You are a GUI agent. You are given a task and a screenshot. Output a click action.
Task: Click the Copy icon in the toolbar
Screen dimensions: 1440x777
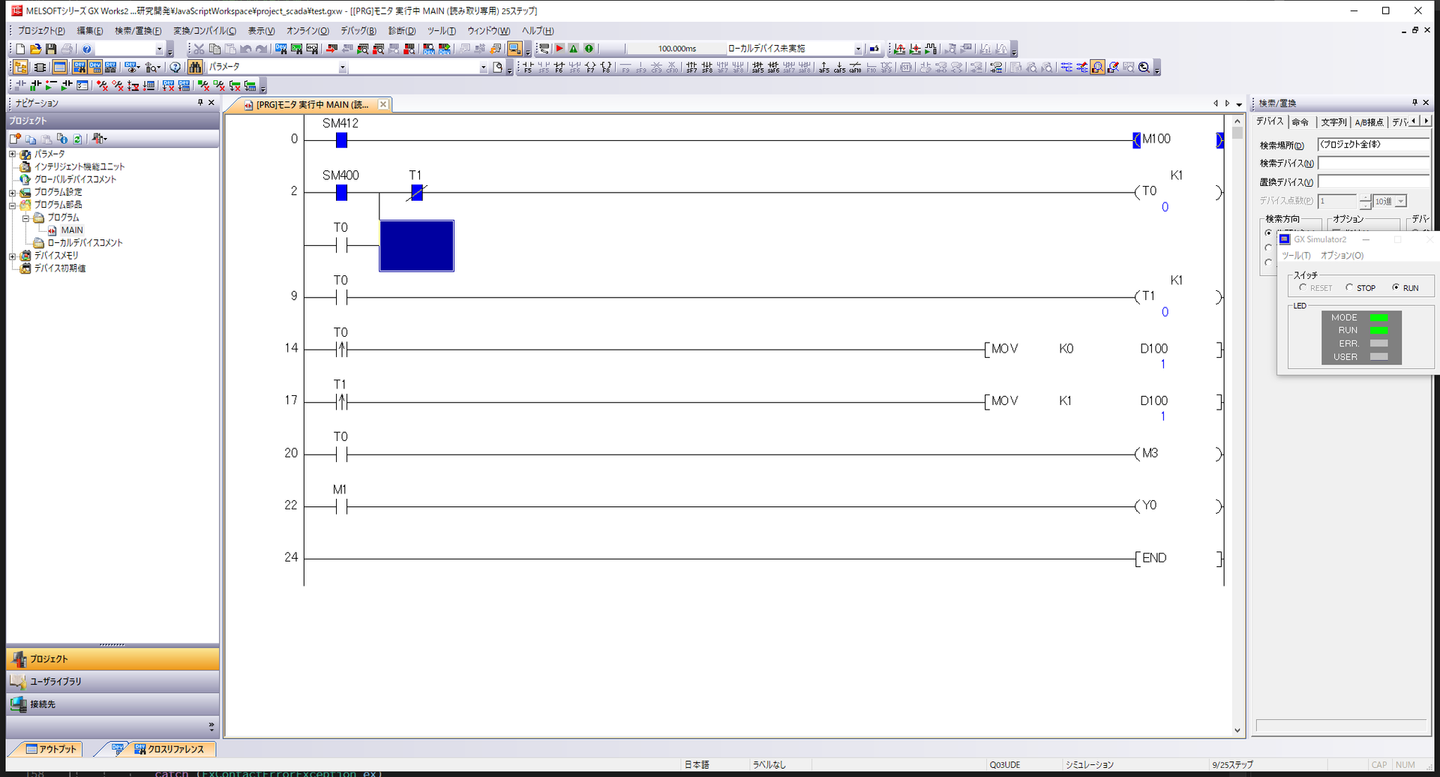pos(214,48)
